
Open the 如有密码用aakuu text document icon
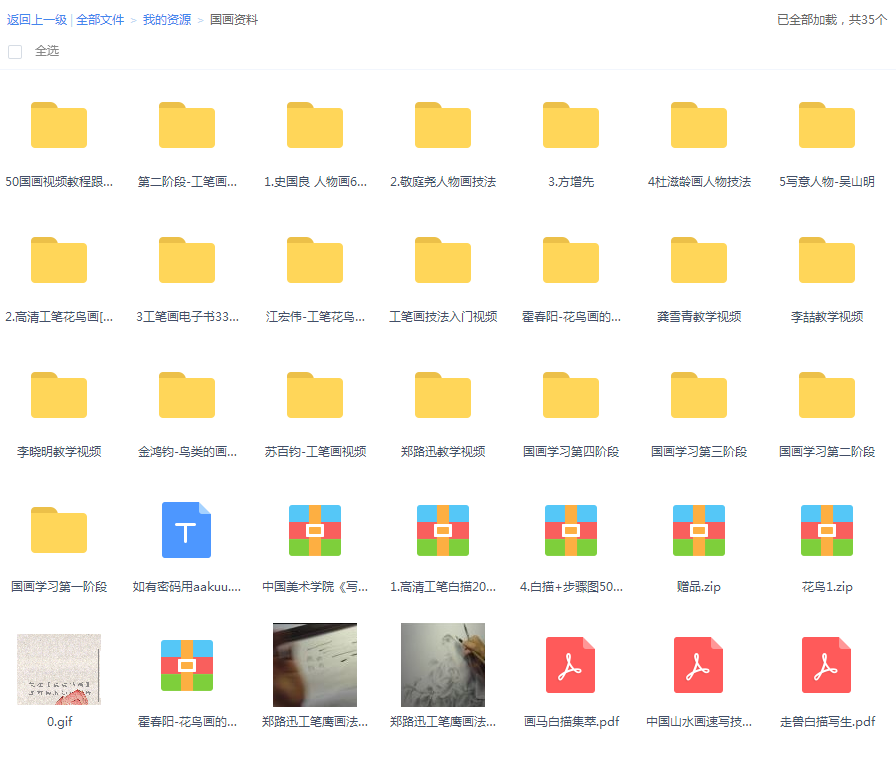tap(187, 530)
